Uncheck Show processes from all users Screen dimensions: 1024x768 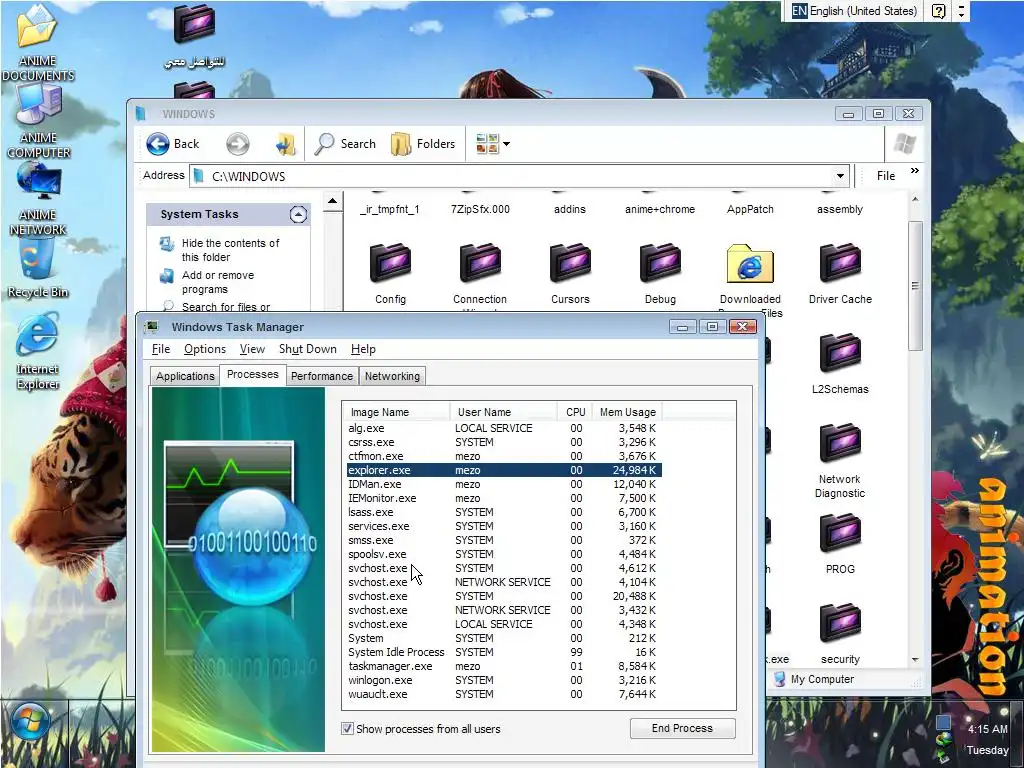click(347, 729)
